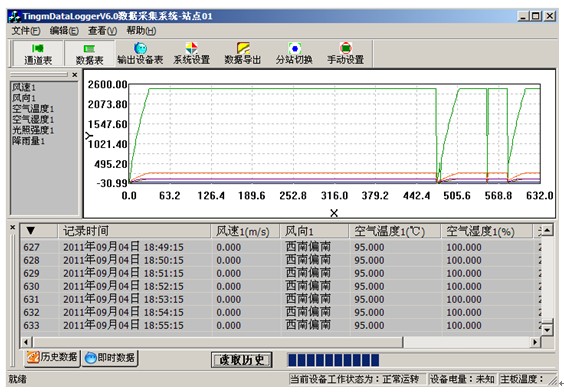Maximize the TingmDataLogger window

[x=536, y=16]
